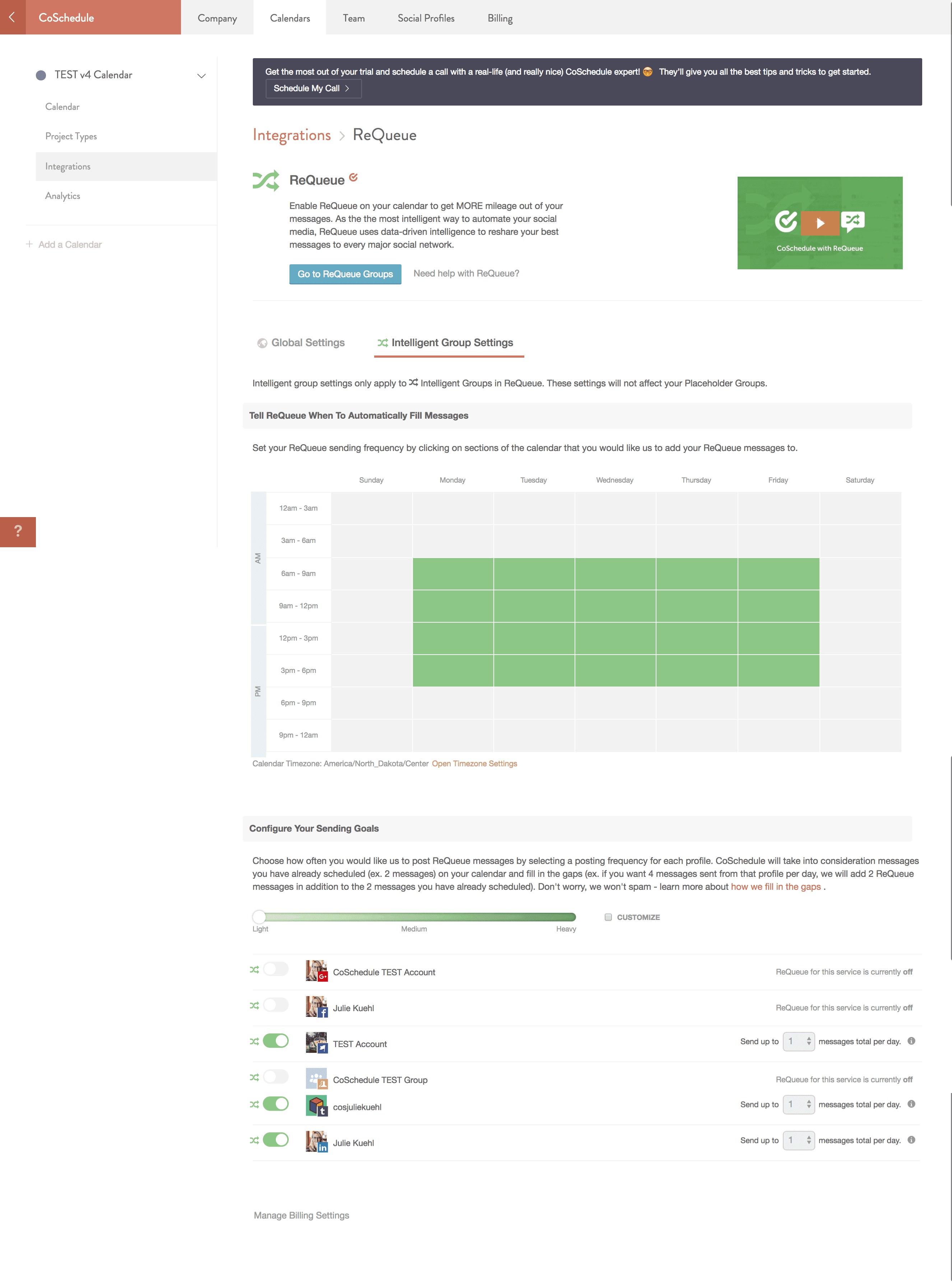The width and height of the screenshot is (952, 1283).
Task: Open the Team tab
Action: (x=354, y=18)
